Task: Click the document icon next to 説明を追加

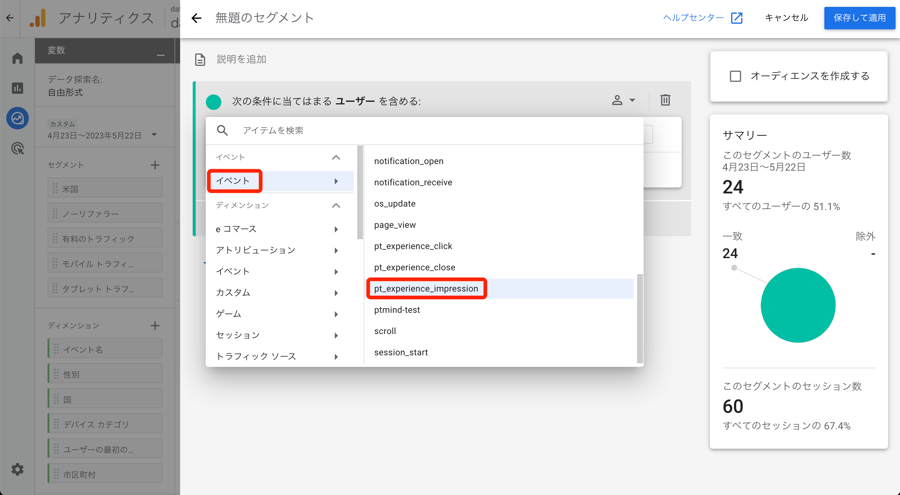Action: [200, 60]
